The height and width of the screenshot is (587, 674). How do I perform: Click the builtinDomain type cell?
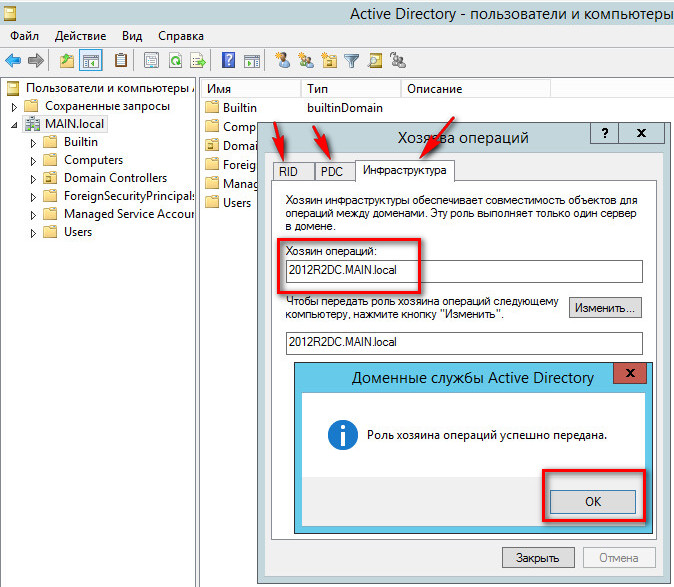[345, 107]
